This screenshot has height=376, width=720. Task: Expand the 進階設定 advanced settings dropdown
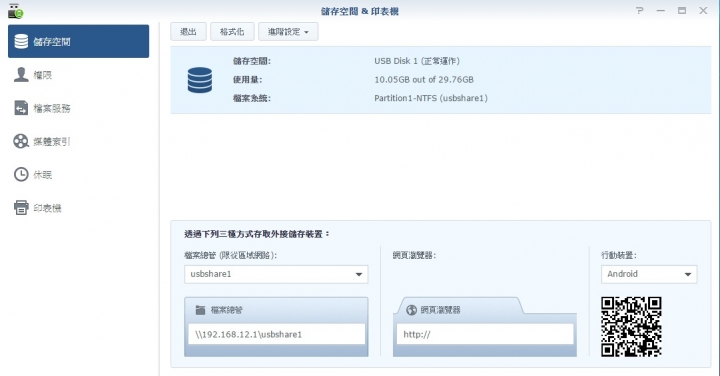[288, 32]
